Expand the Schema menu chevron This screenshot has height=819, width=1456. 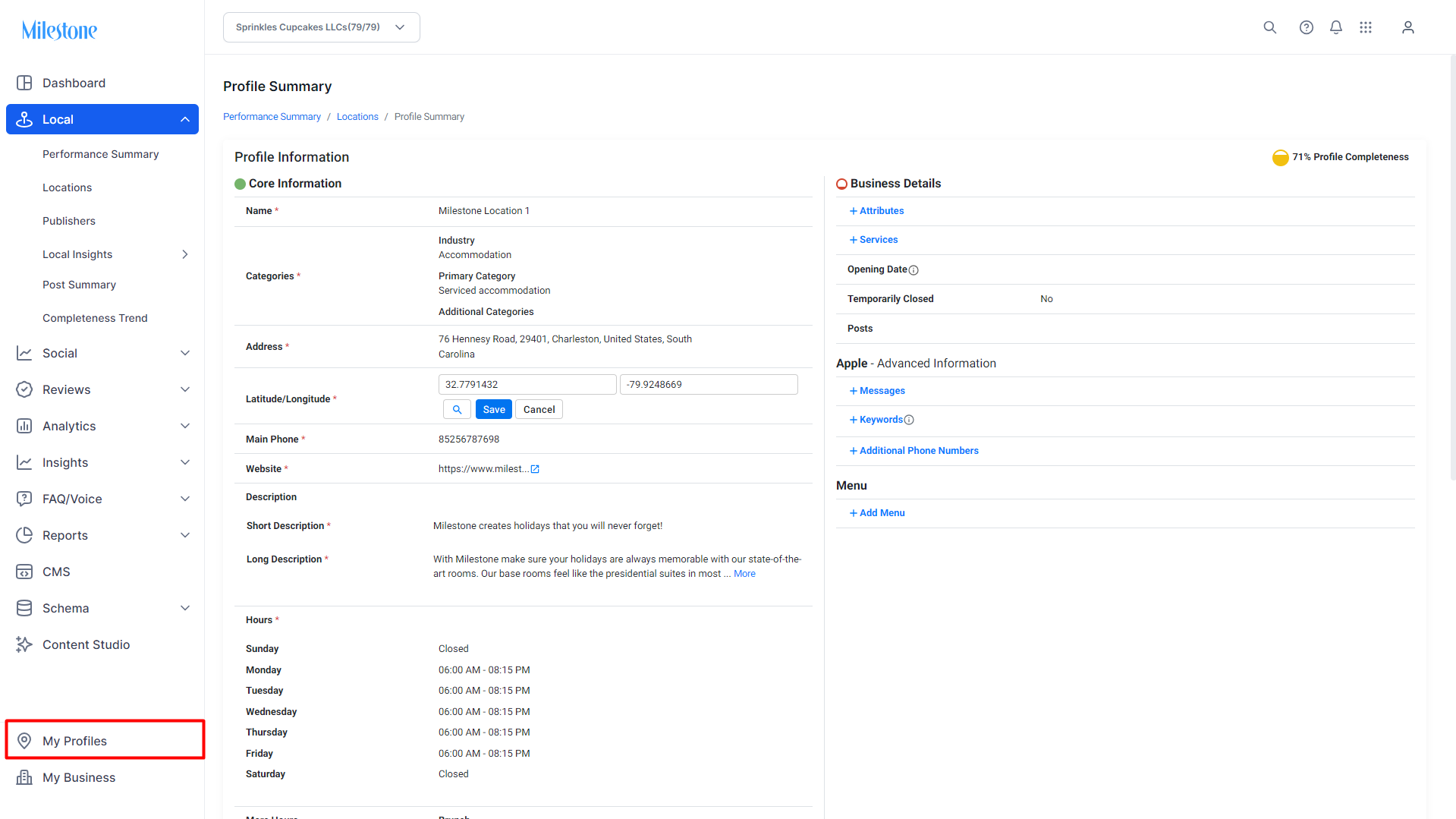tap(184, 608)
